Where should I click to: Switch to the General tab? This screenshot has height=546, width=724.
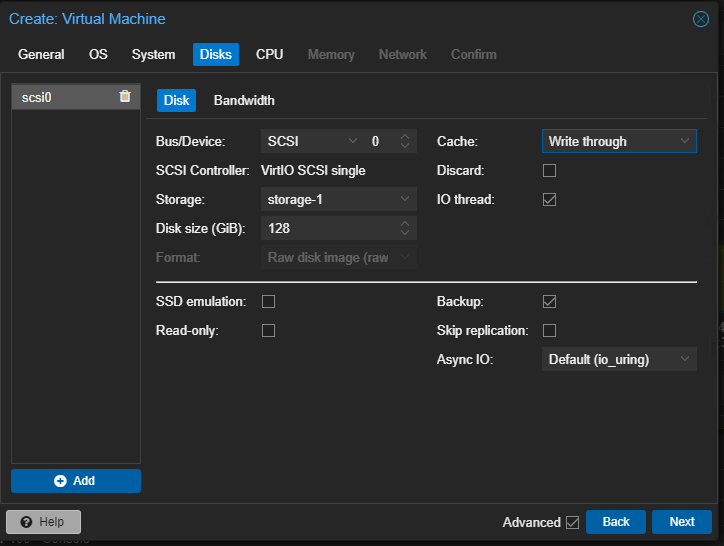[41, 55]
